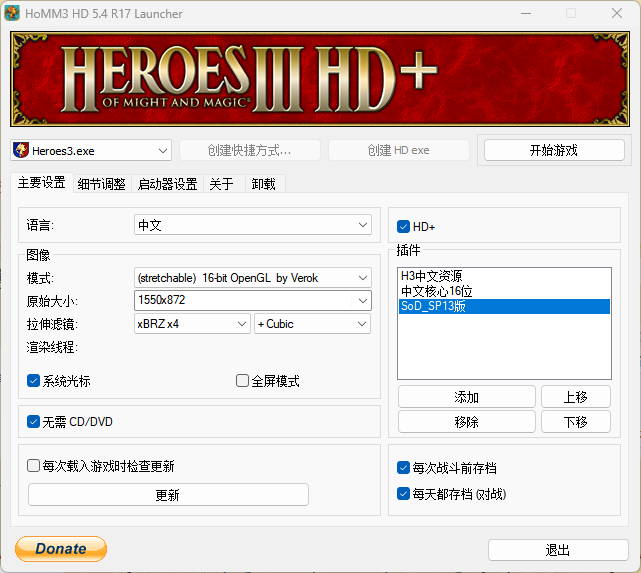Click the 创建快捷方式... button

[249, 150]
